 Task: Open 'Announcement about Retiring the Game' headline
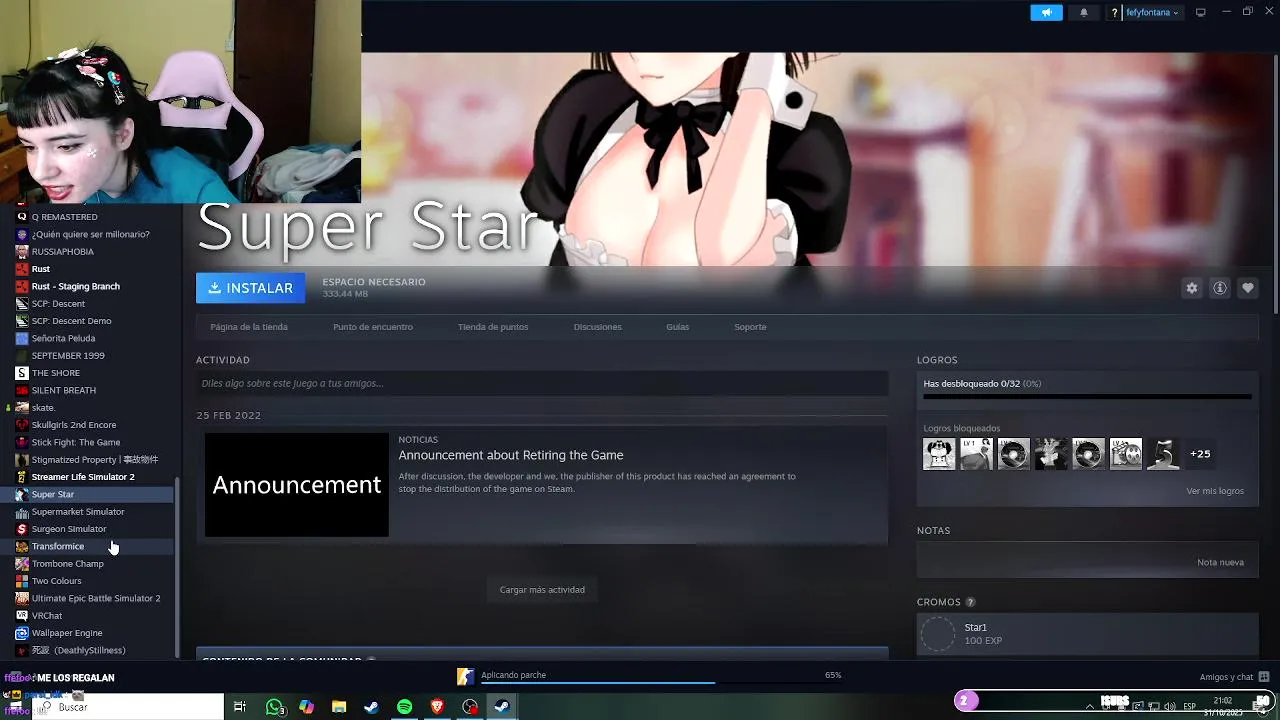click(511, 455)
